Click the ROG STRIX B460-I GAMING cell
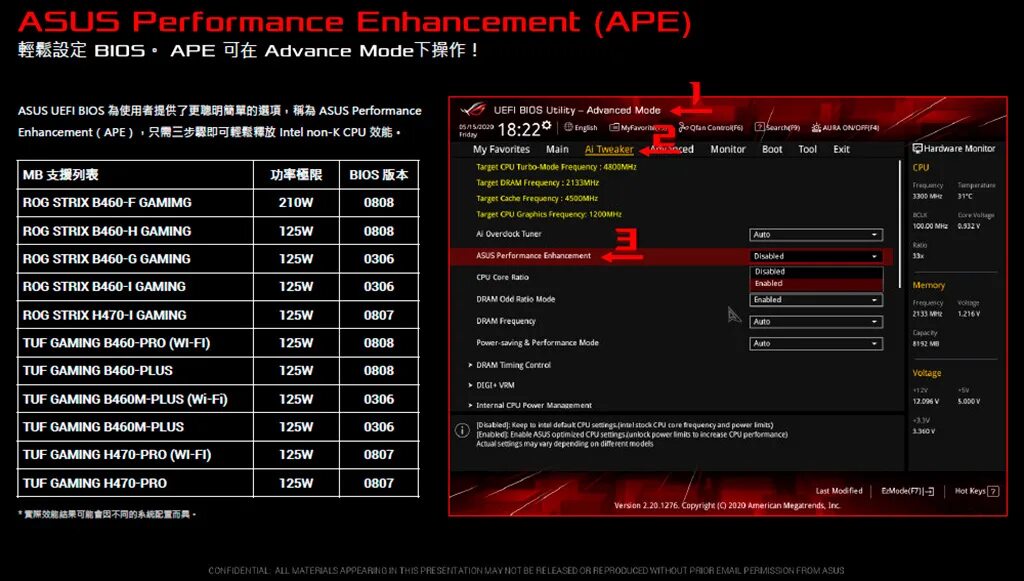Image resolution: width=1024 pixels, height=581 pixels. [135, 287]
